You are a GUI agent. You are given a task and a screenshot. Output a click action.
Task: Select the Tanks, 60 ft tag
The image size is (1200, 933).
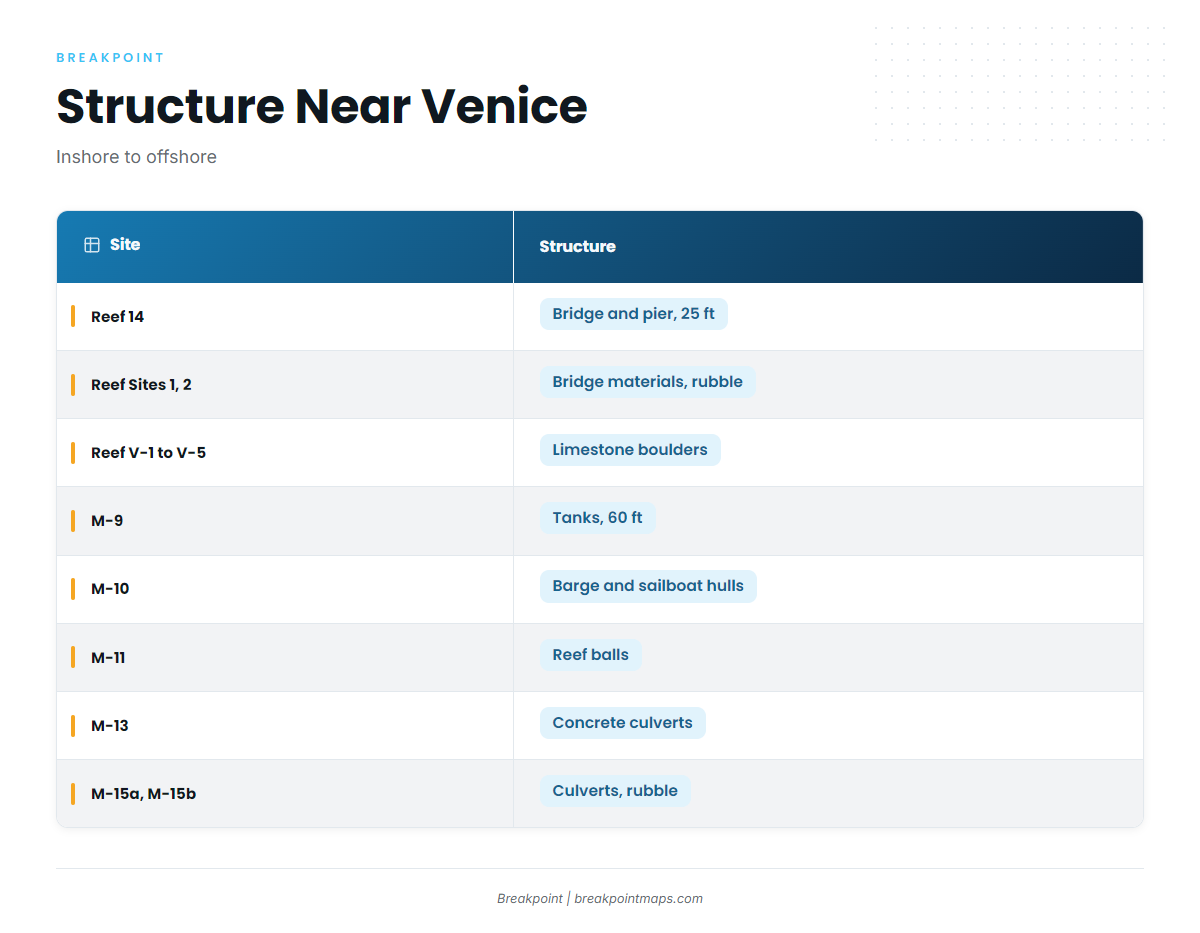coord(598,518)
